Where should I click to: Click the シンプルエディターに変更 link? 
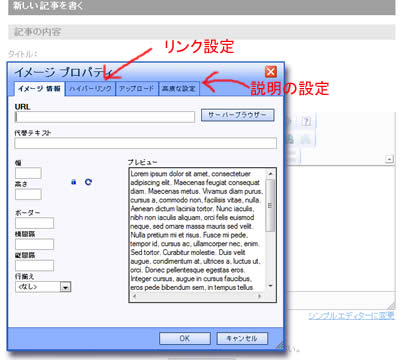tap(351, 315)
